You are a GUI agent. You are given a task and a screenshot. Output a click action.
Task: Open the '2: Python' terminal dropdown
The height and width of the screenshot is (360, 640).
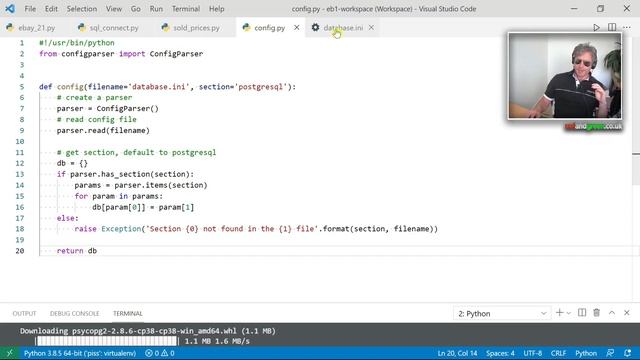tap(502, 313)
